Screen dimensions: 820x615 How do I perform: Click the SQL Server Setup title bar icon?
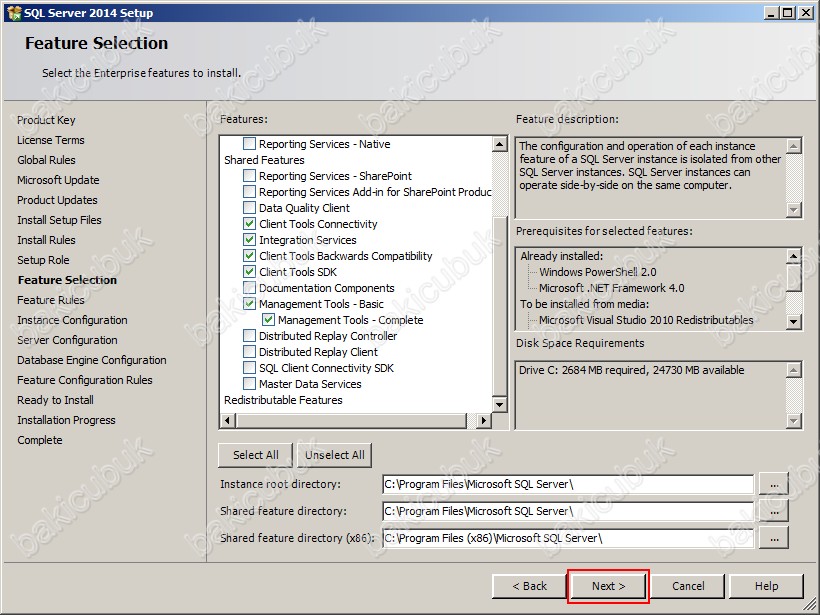point(14,13)
